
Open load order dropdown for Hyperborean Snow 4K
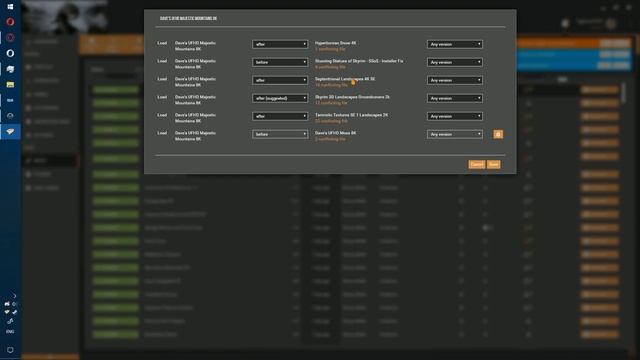pos(280,44)
